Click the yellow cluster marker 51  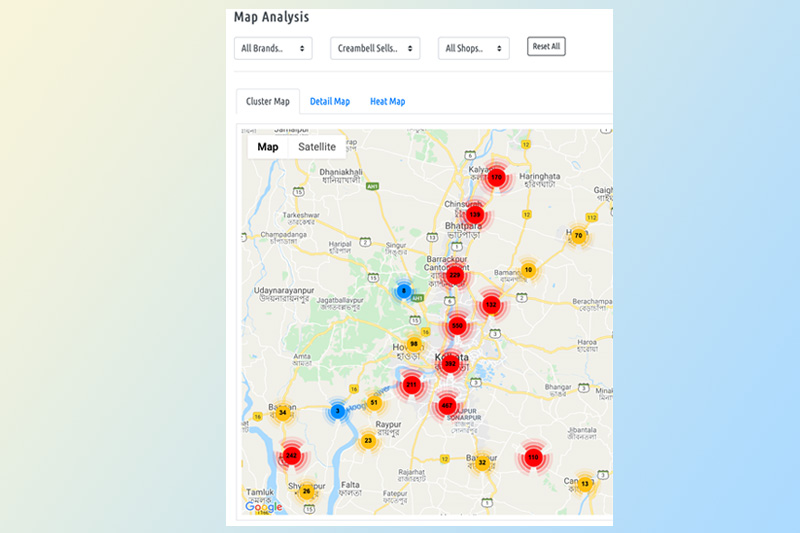[374, 403]
